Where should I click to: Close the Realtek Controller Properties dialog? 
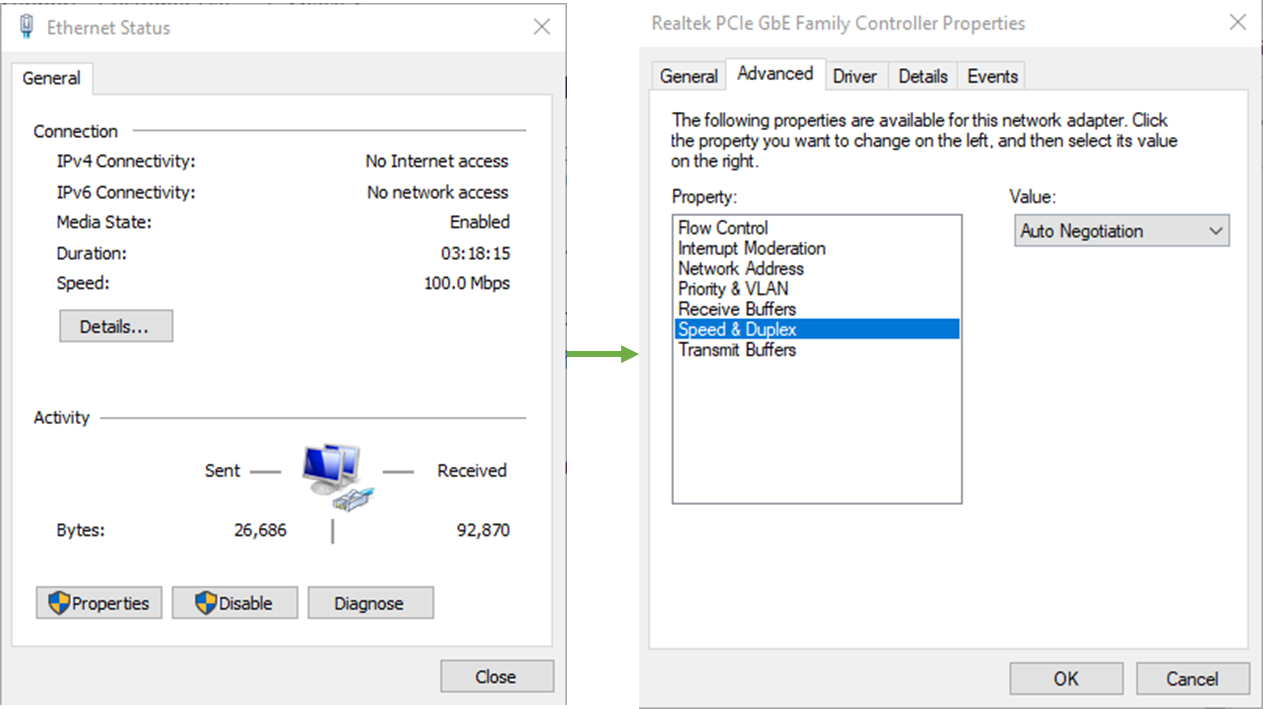(x=1237, y=22)
